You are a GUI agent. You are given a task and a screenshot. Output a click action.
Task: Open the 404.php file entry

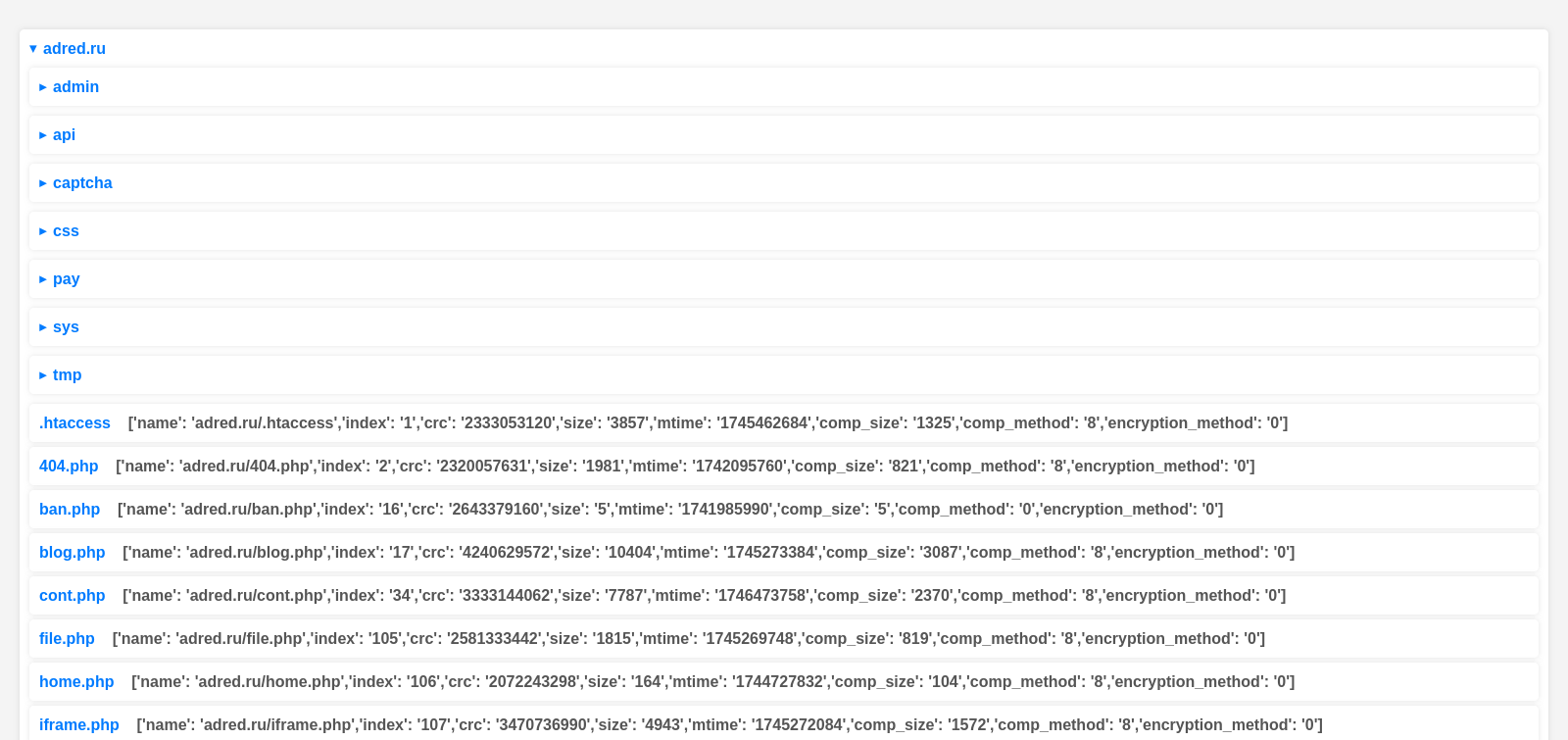(69, 467)
